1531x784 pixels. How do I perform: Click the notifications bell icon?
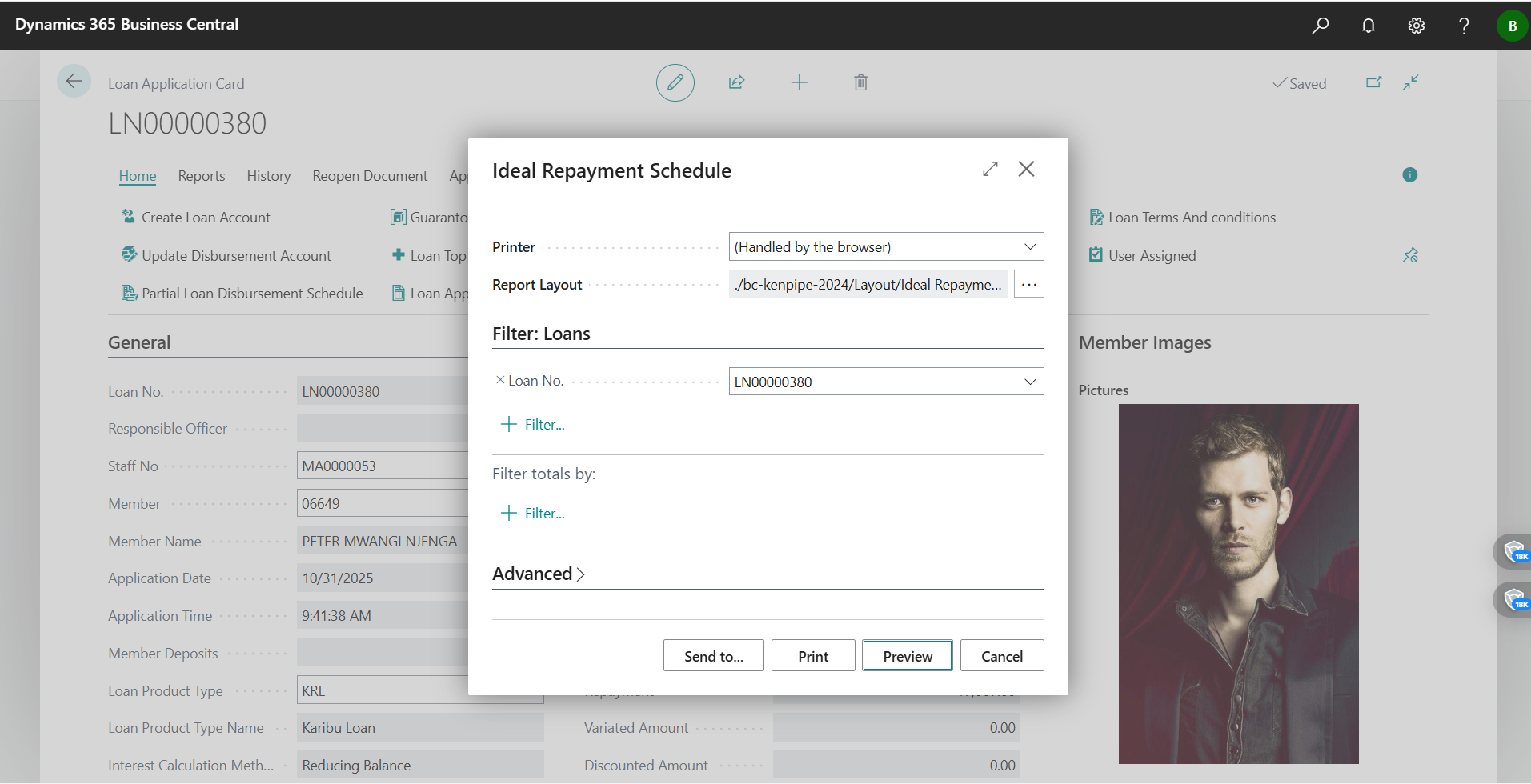(1369, 25)
